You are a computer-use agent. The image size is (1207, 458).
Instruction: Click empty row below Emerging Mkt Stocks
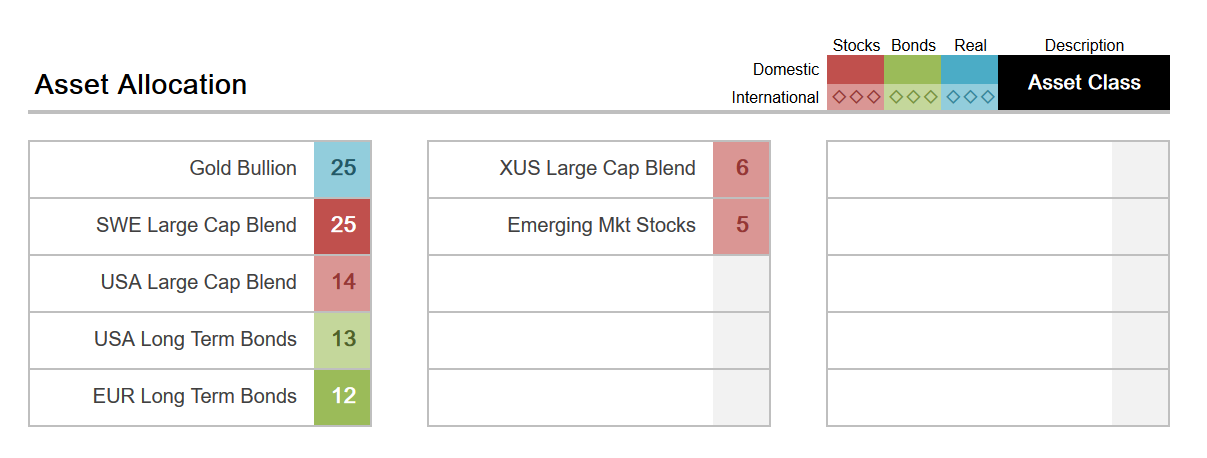pos(599,283)
